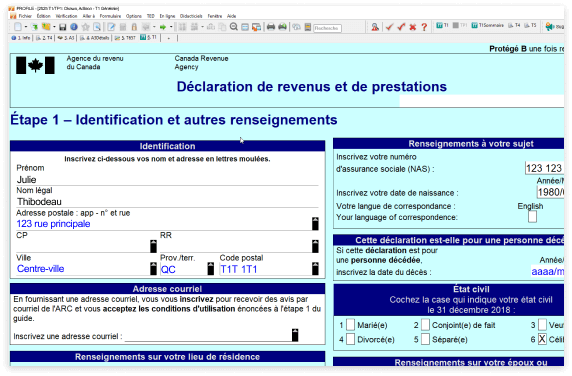Click the T1 toolbar shortcut
572x376 pixels.
tap(442, 25)
